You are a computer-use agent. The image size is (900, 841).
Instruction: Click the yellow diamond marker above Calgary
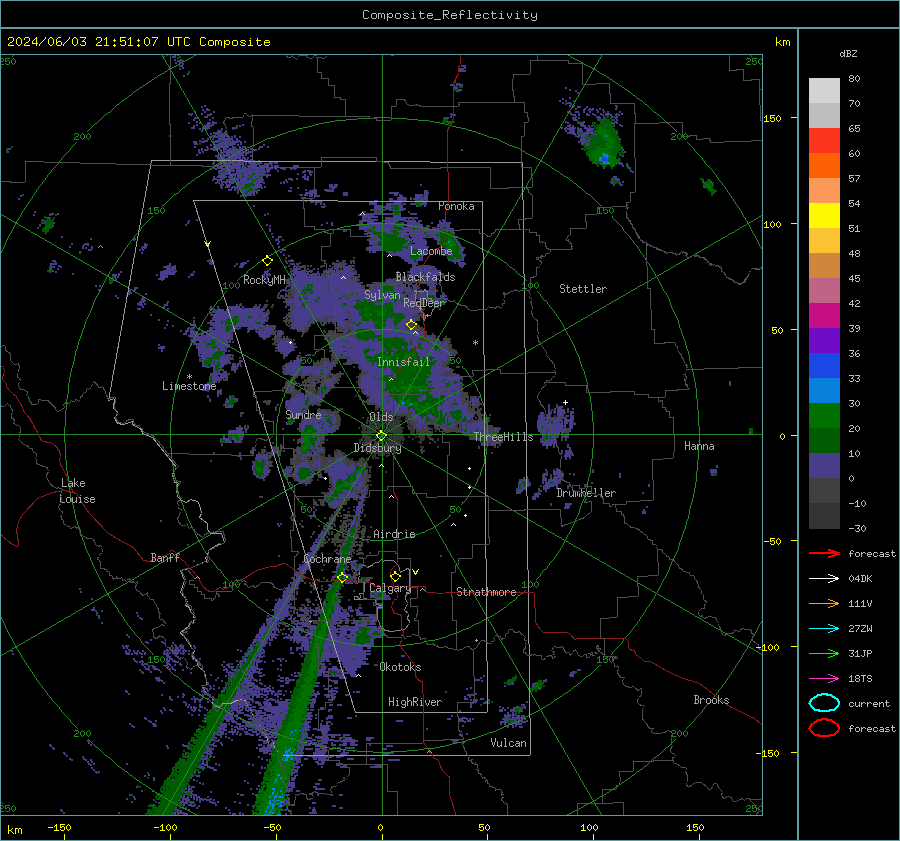pyautogui.click(x=395, y=576)
